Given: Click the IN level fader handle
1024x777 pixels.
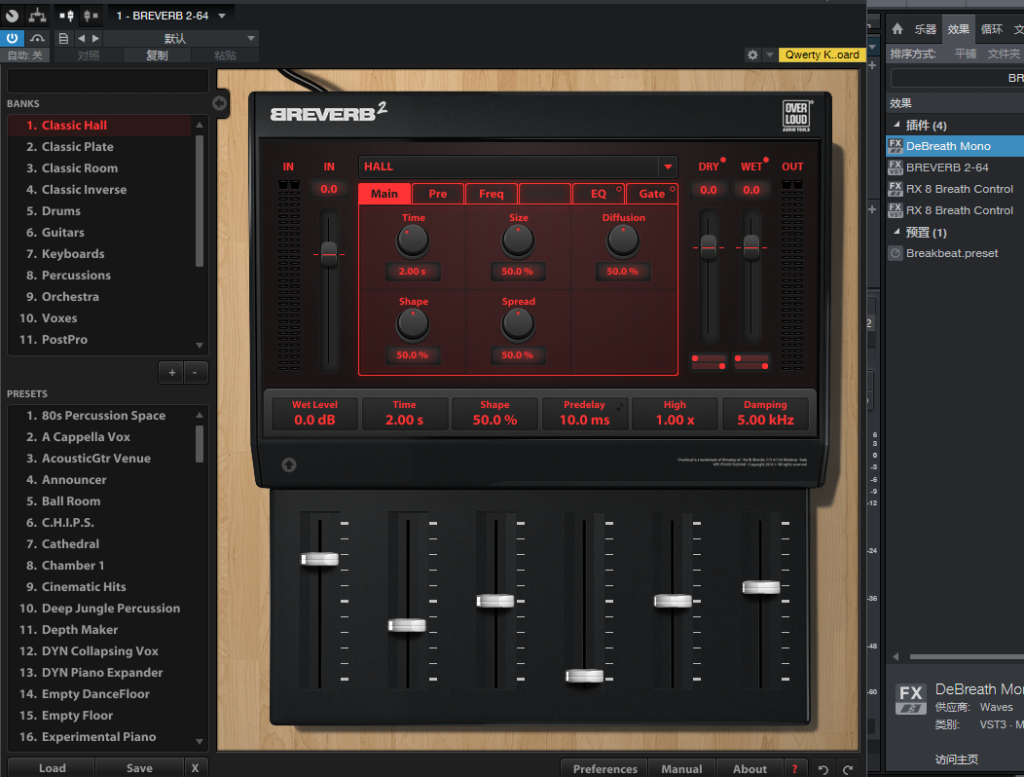Looking at the screenshot, I should click(x=329, y=253).
